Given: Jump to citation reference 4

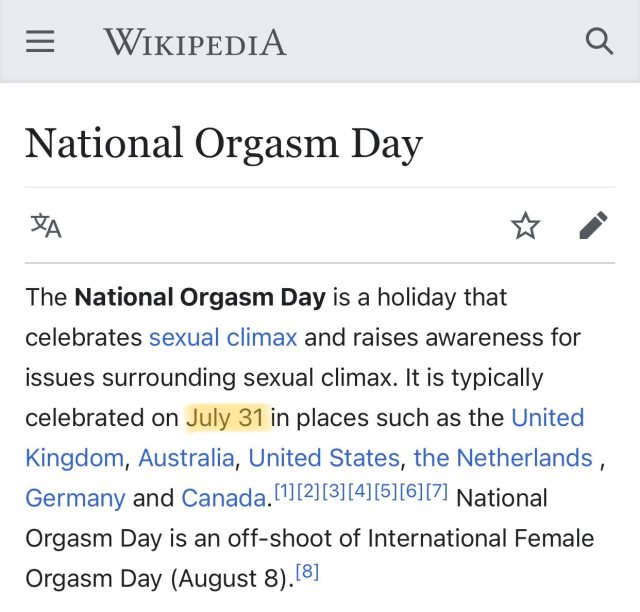Looking at the screenshot, I should pyautogui.click(x=360, y=492).
